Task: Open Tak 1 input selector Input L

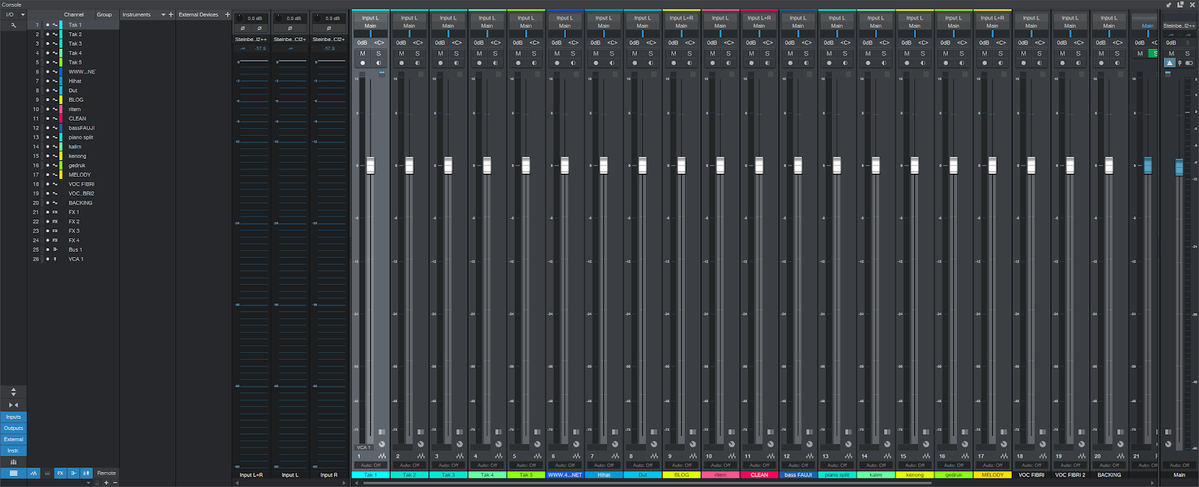Action: coord(370,18)
